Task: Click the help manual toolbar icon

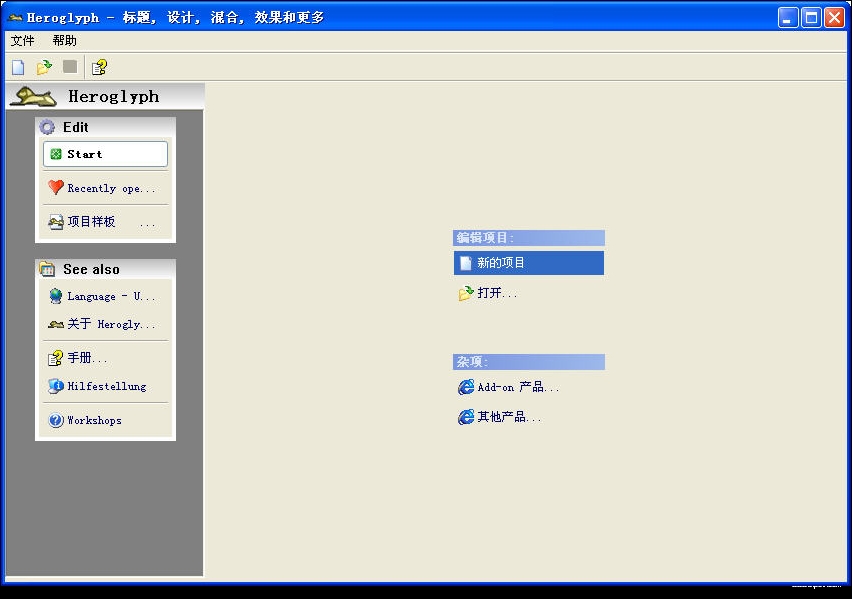Action: click(99, 67)
